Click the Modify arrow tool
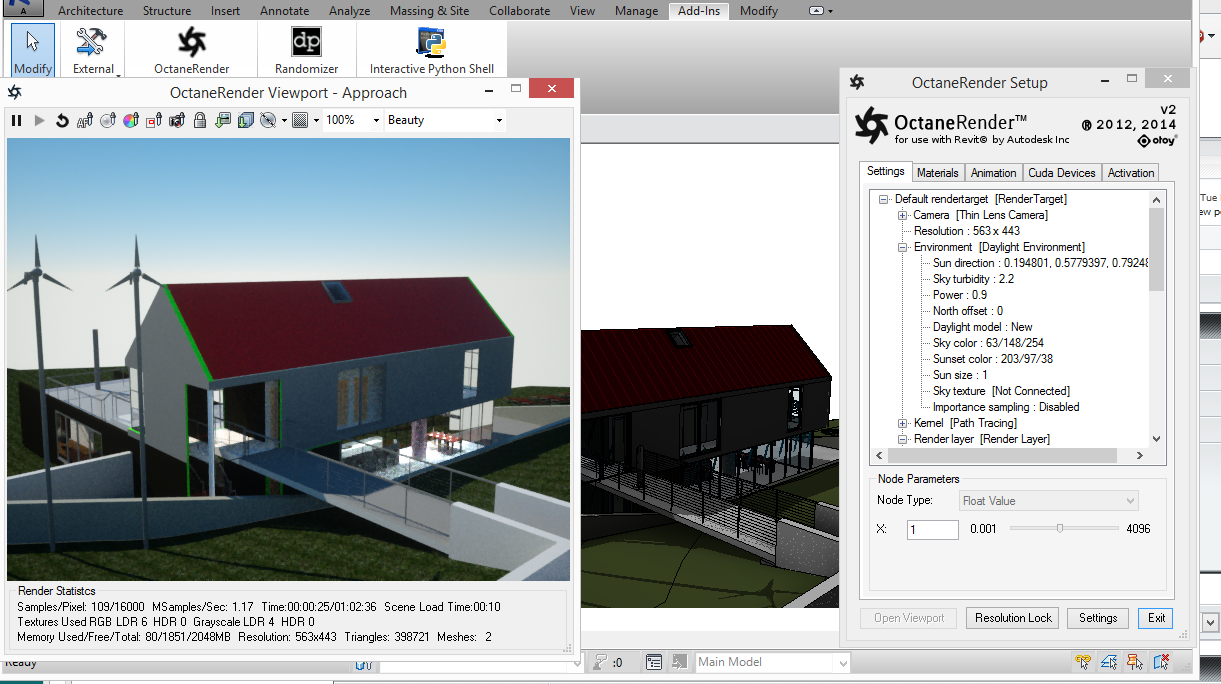Image resolution: width=1221 pixels, height=684 pixels. [33, 49]
